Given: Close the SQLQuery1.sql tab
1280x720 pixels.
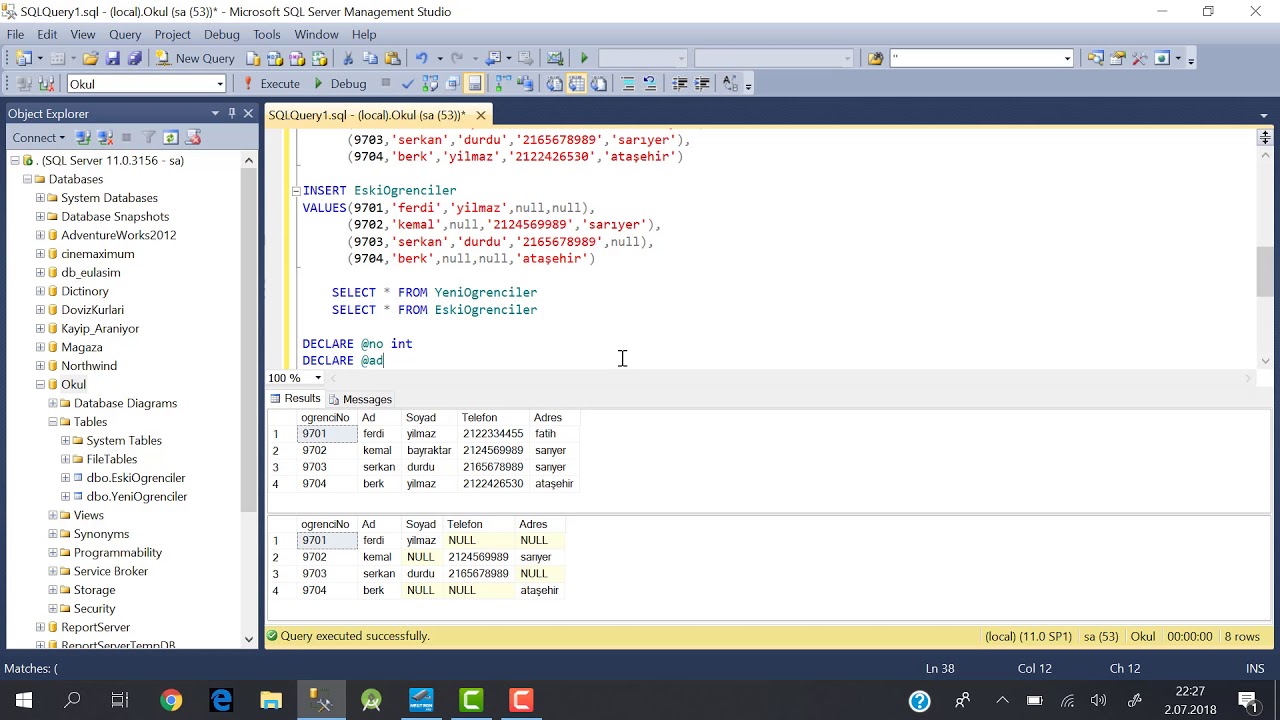Looking at the screenshot, I should tap(481, 115).
